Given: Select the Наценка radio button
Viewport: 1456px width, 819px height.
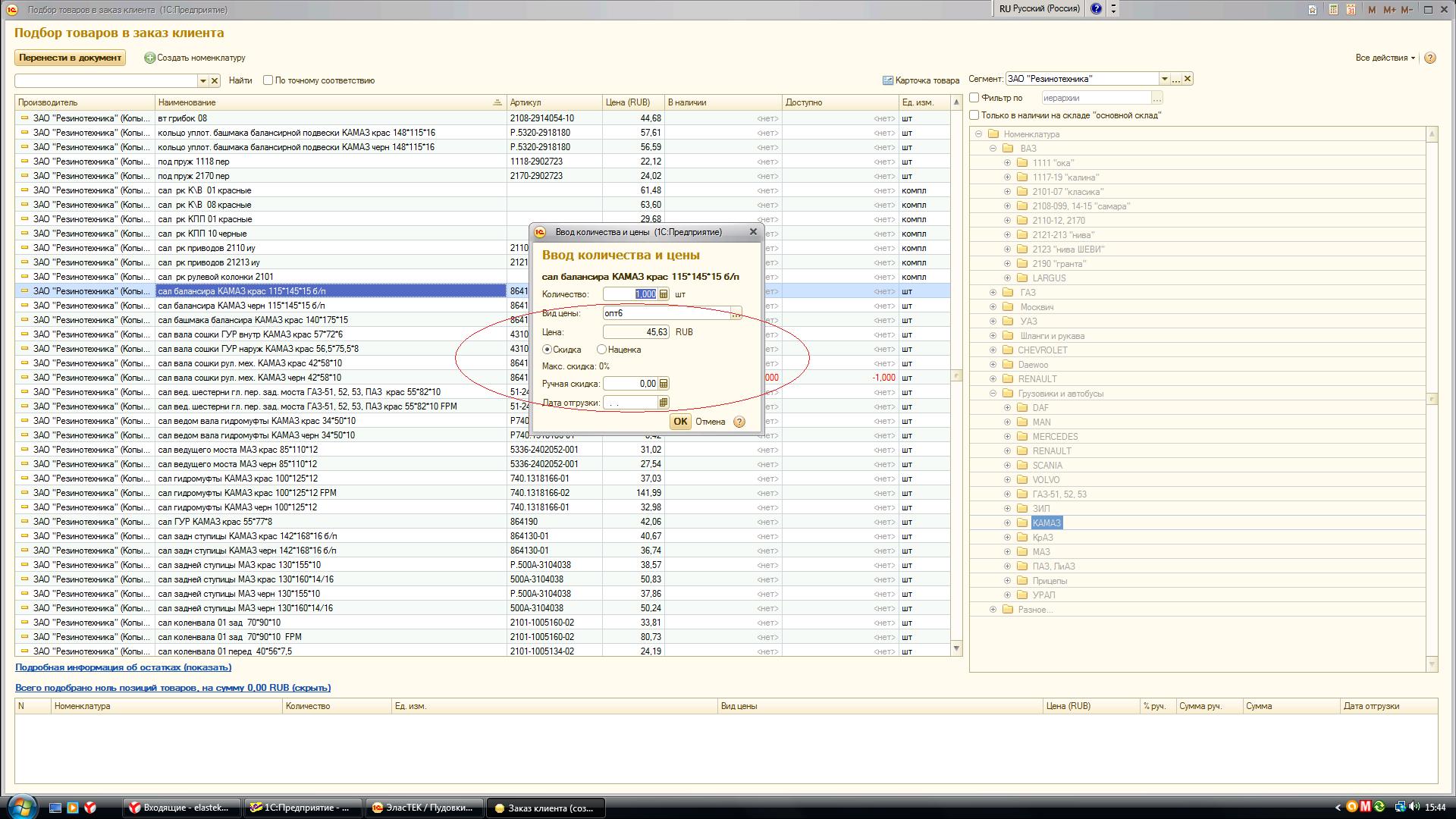Looking at the screenshot, I should tap(602, 350).
